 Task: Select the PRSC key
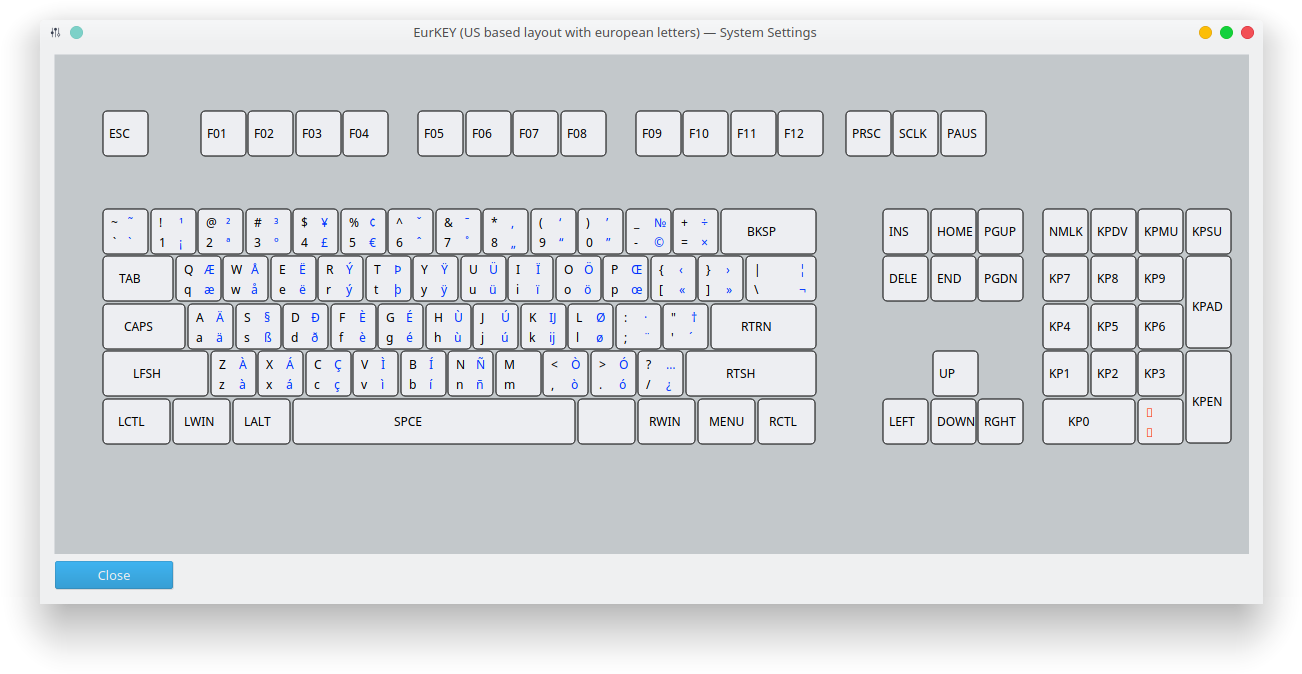[x=867, y=133]
